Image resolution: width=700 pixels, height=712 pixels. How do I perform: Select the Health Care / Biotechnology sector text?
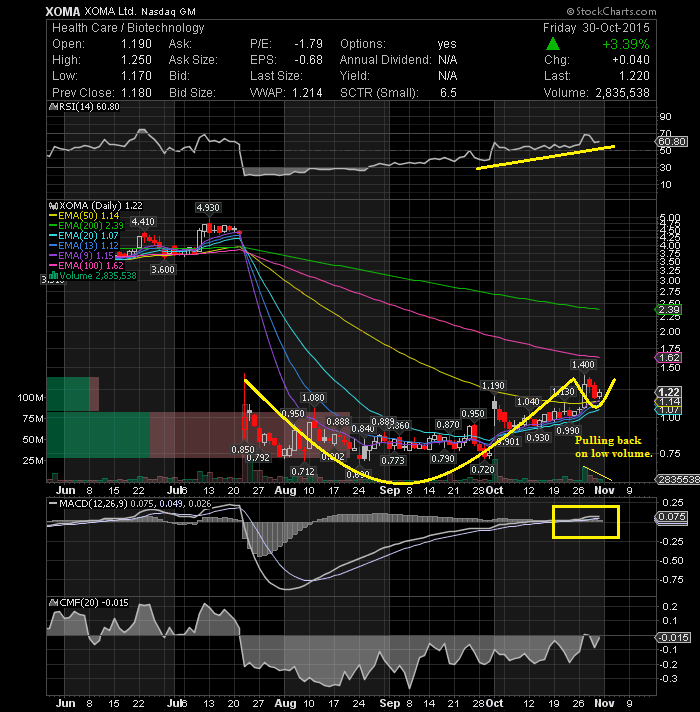(x=128, y=28)
